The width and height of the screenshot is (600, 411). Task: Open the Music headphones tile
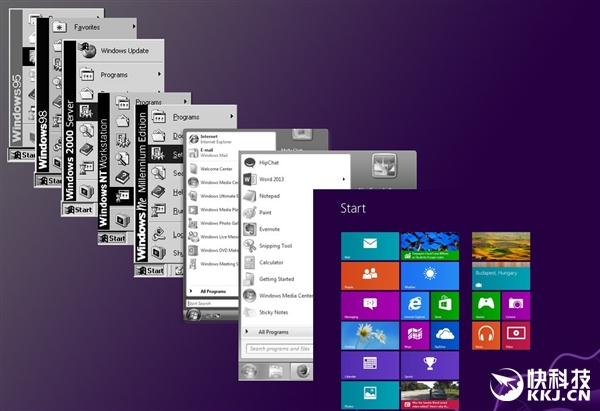486,336
